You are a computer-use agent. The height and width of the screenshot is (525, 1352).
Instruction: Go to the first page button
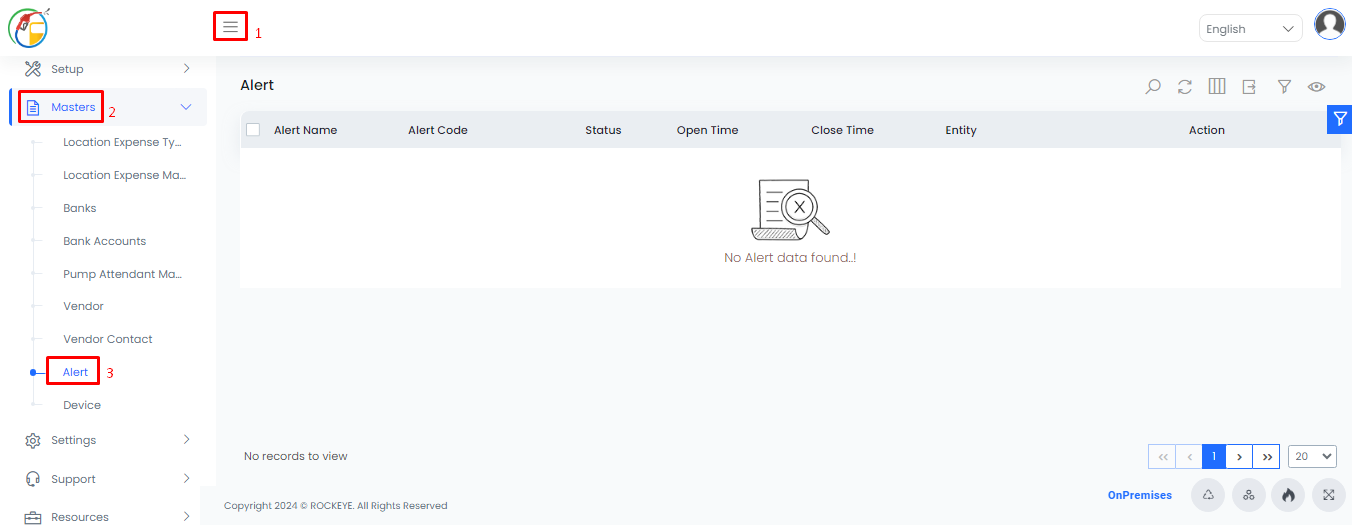pos(1162,456)
